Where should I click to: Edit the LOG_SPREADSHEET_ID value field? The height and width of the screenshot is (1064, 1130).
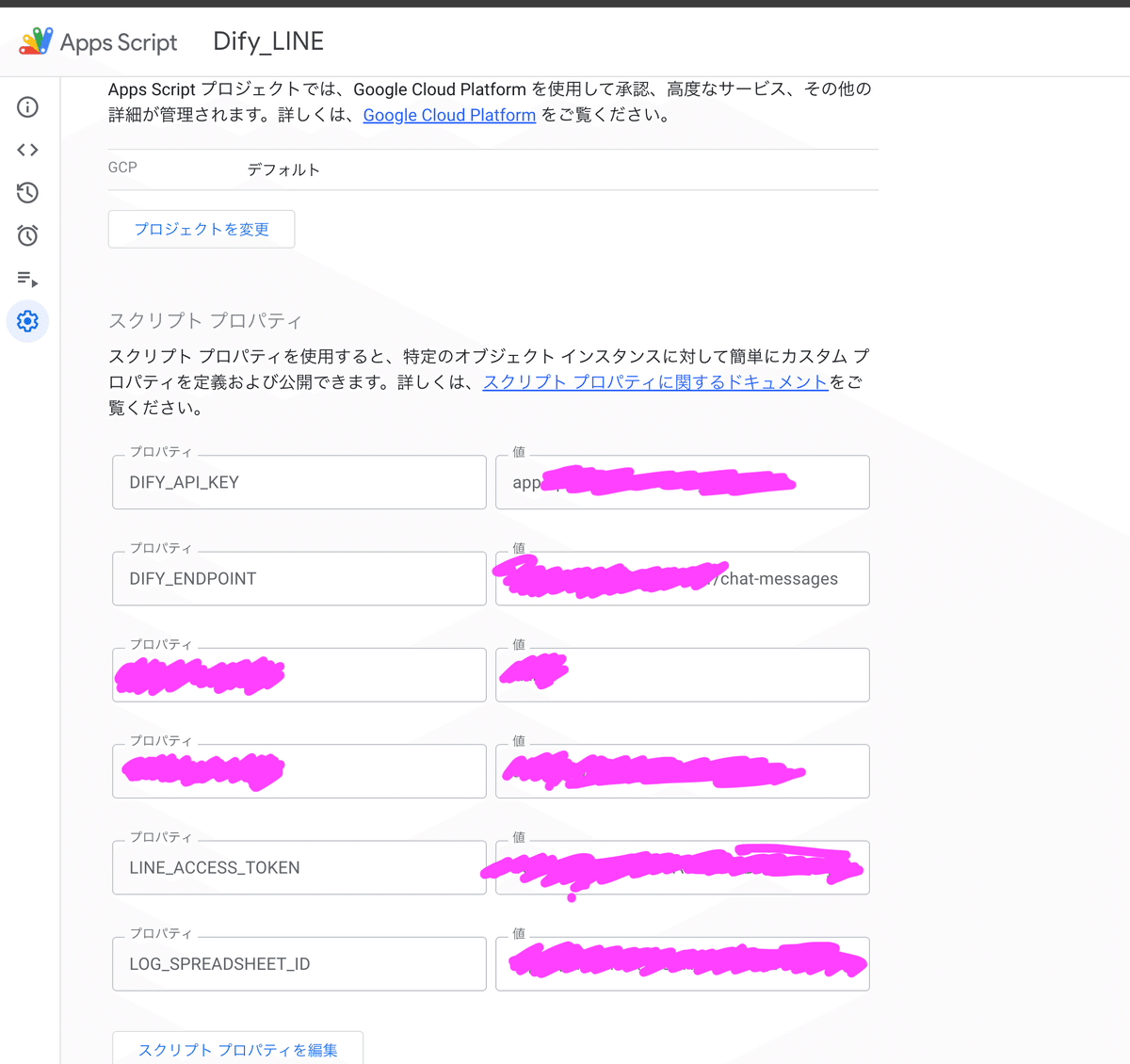tap(682, 963)
